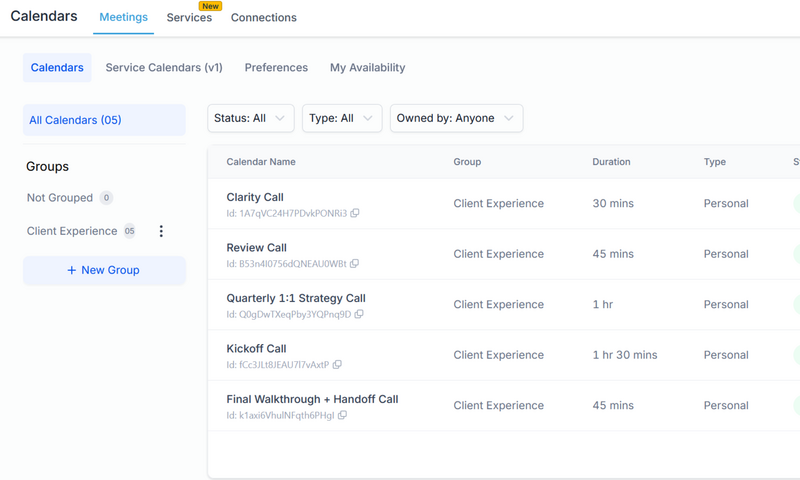Switch to My Availability tab
This screenshot has height=480, width=800.
(x=367, y=68)
